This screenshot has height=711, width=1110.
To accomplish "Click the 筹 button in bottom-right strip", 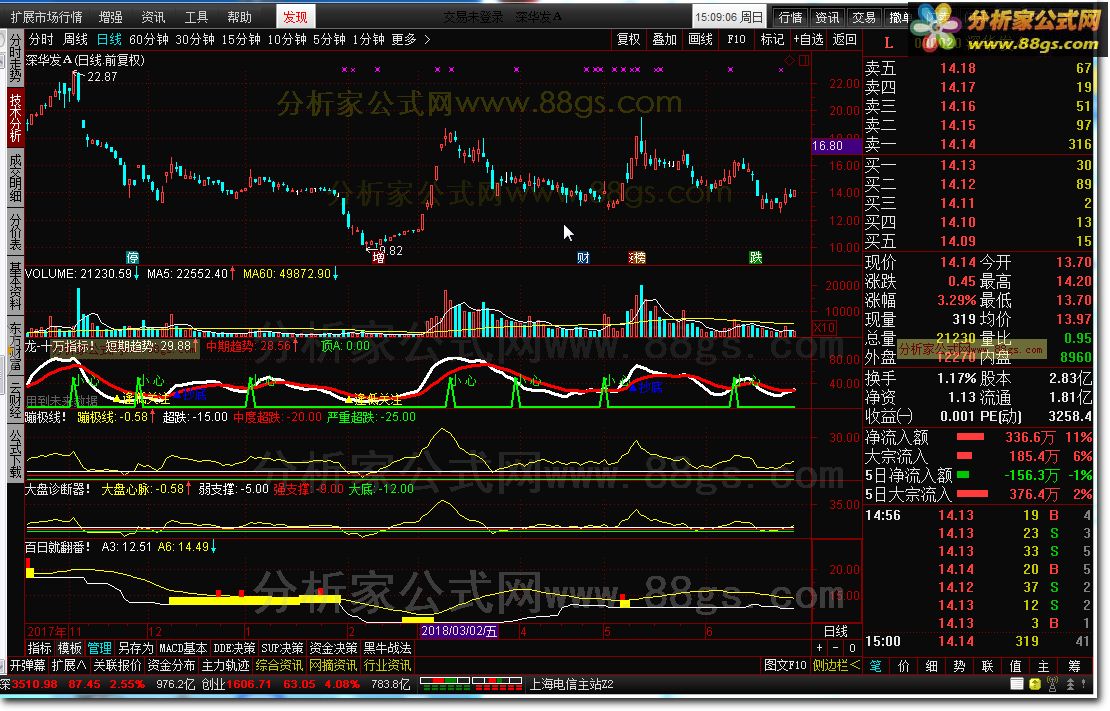I will pyautogui.click(x=1075, y=666).
